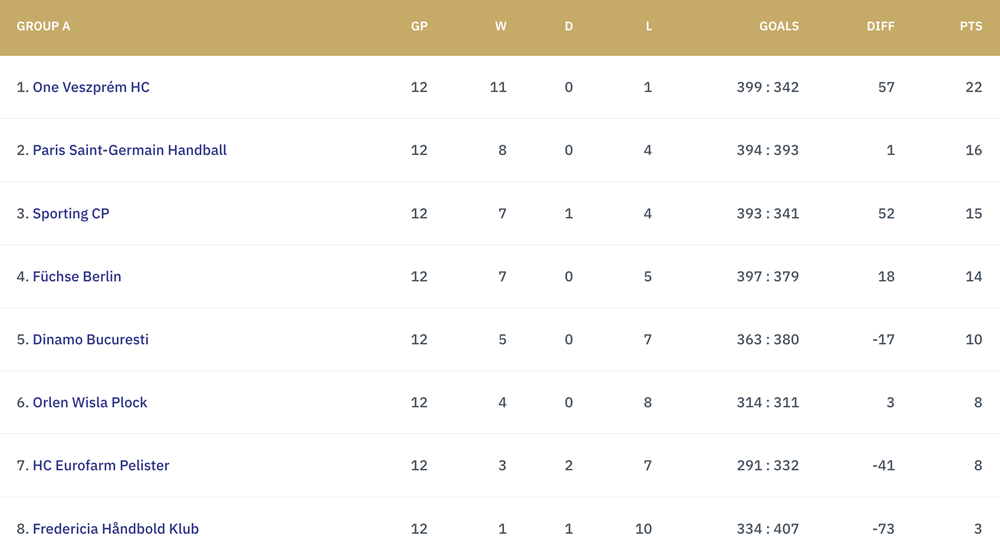Click the PTS column header
Screen dimensions: 1000x552
pyautogui.click(x=971, y=26)
